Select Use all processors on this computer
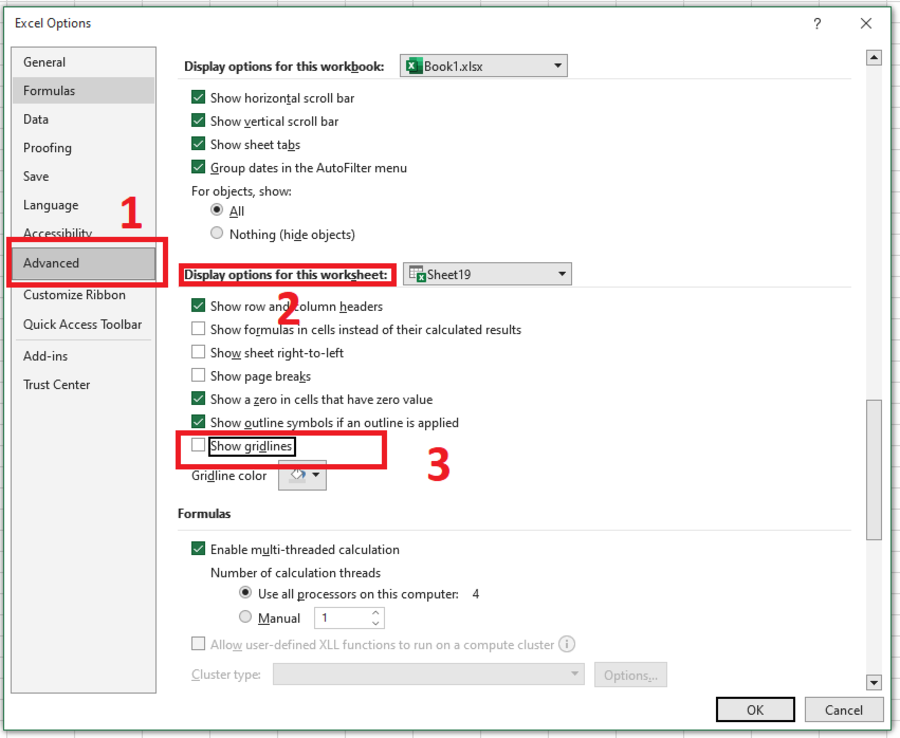 (x=245, y=592)
